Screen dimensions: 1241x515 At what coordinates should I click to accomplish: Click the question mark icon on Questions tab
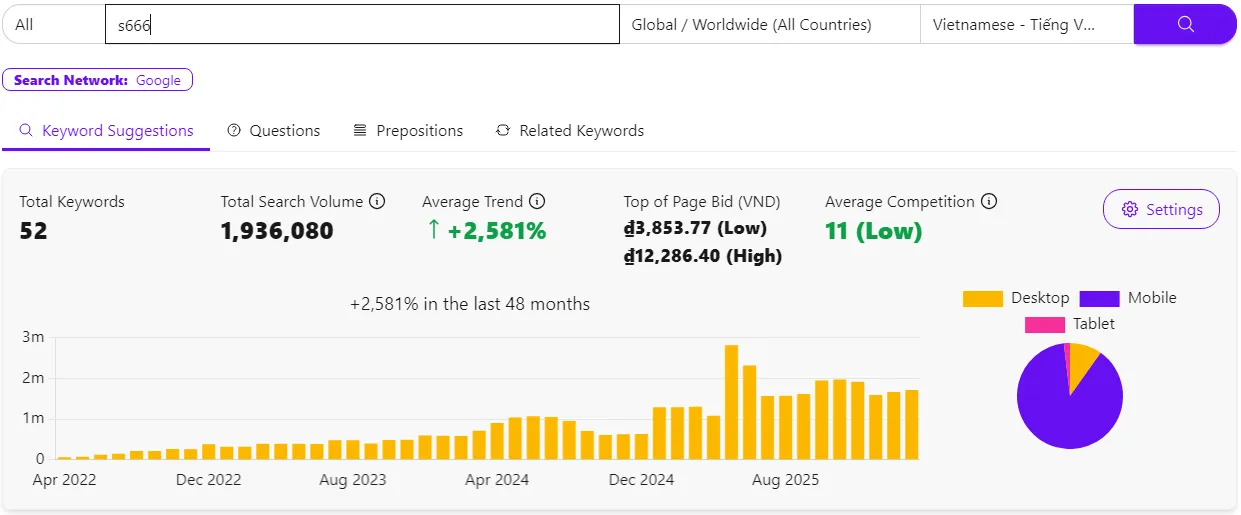pos(234,131)
